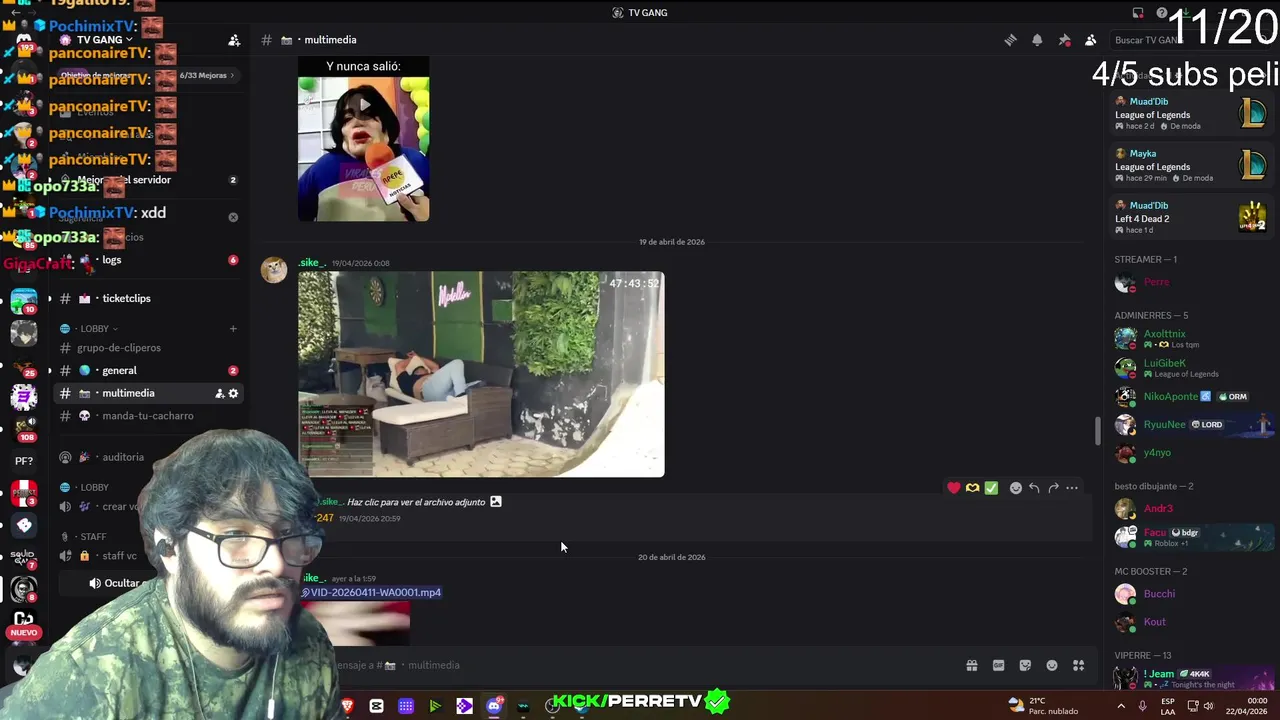The width and height of the screenshot is (1280, 720).
Task: Open the gift icon in message bar
Action: 971,665
